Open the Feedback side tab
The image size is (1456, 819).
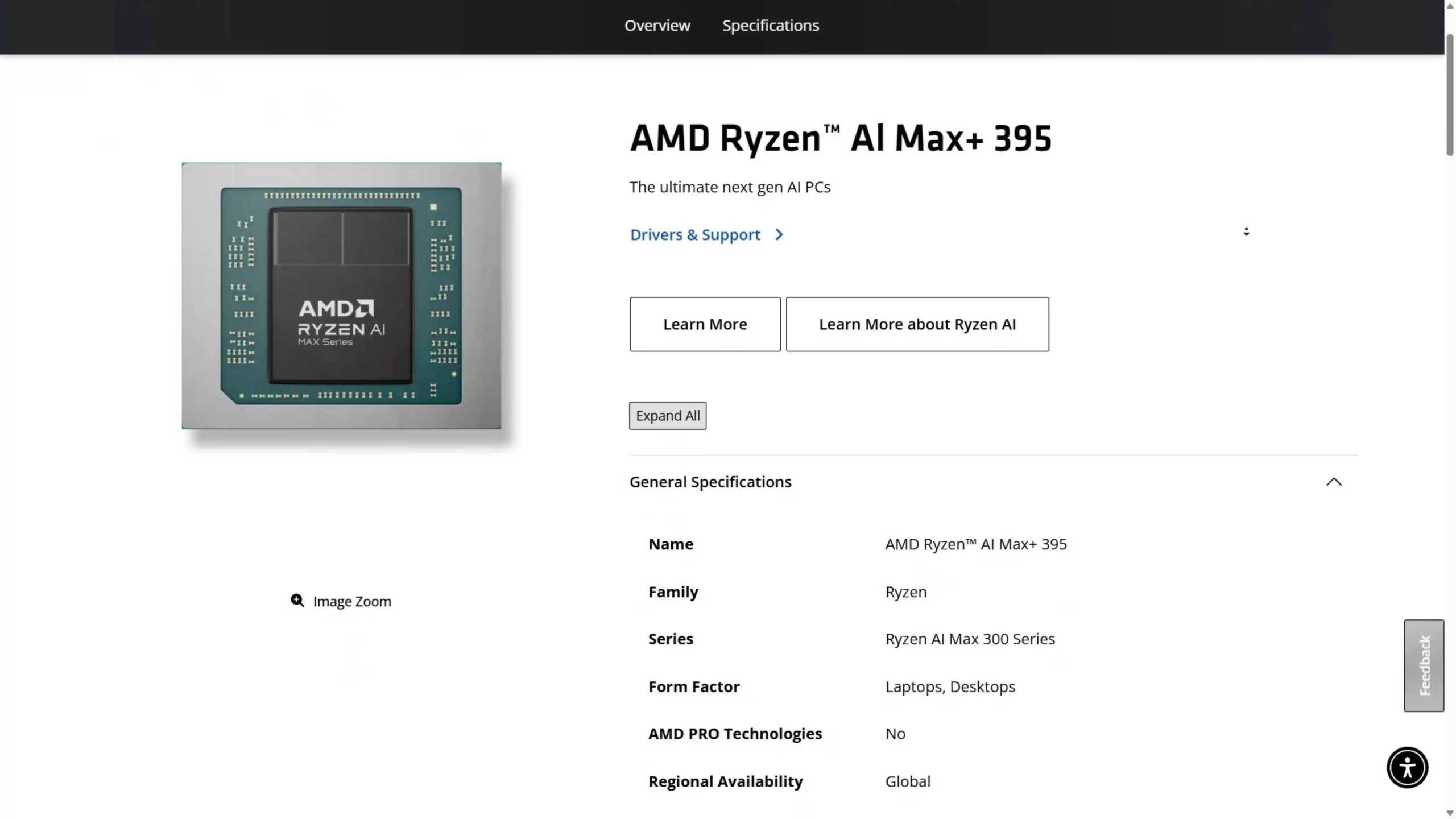coord(1424,665)
